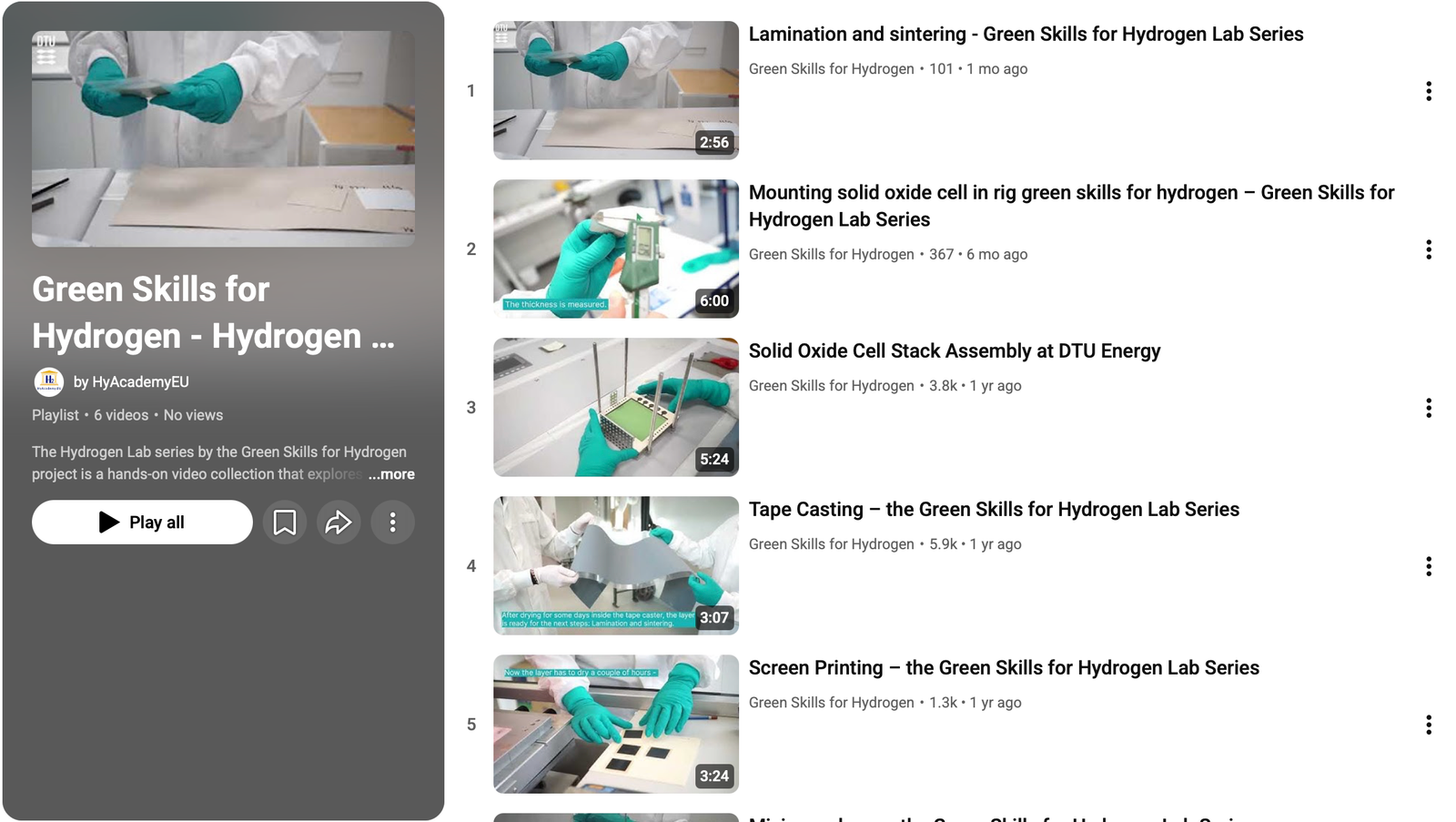Viewport: 1456px width, 822px height.
Task: Click channel name under Mounting solid oxide cell video
Action: 831,255
